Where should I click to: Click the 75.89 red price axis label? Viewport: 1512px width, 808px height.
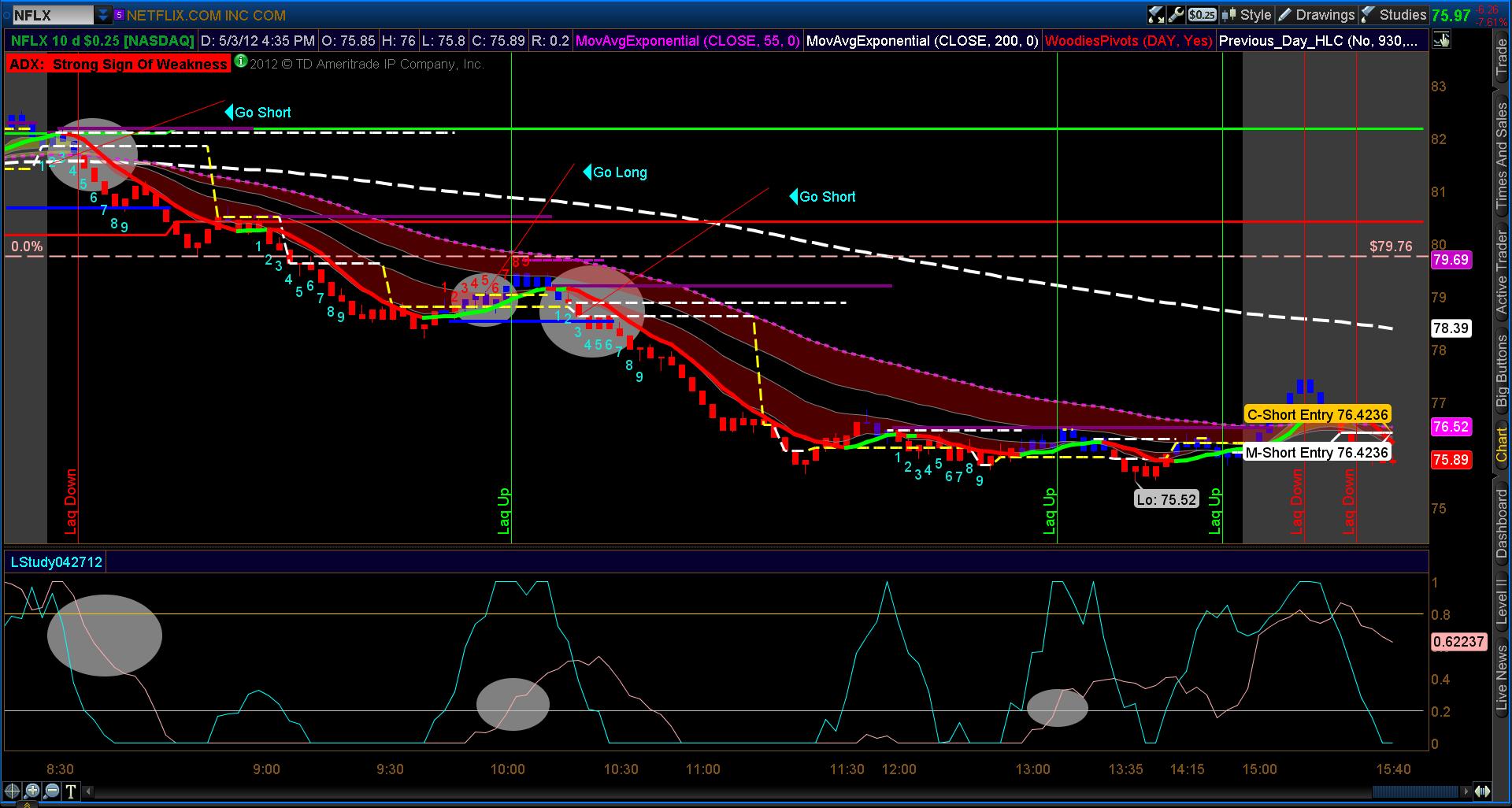(1451, 460)
